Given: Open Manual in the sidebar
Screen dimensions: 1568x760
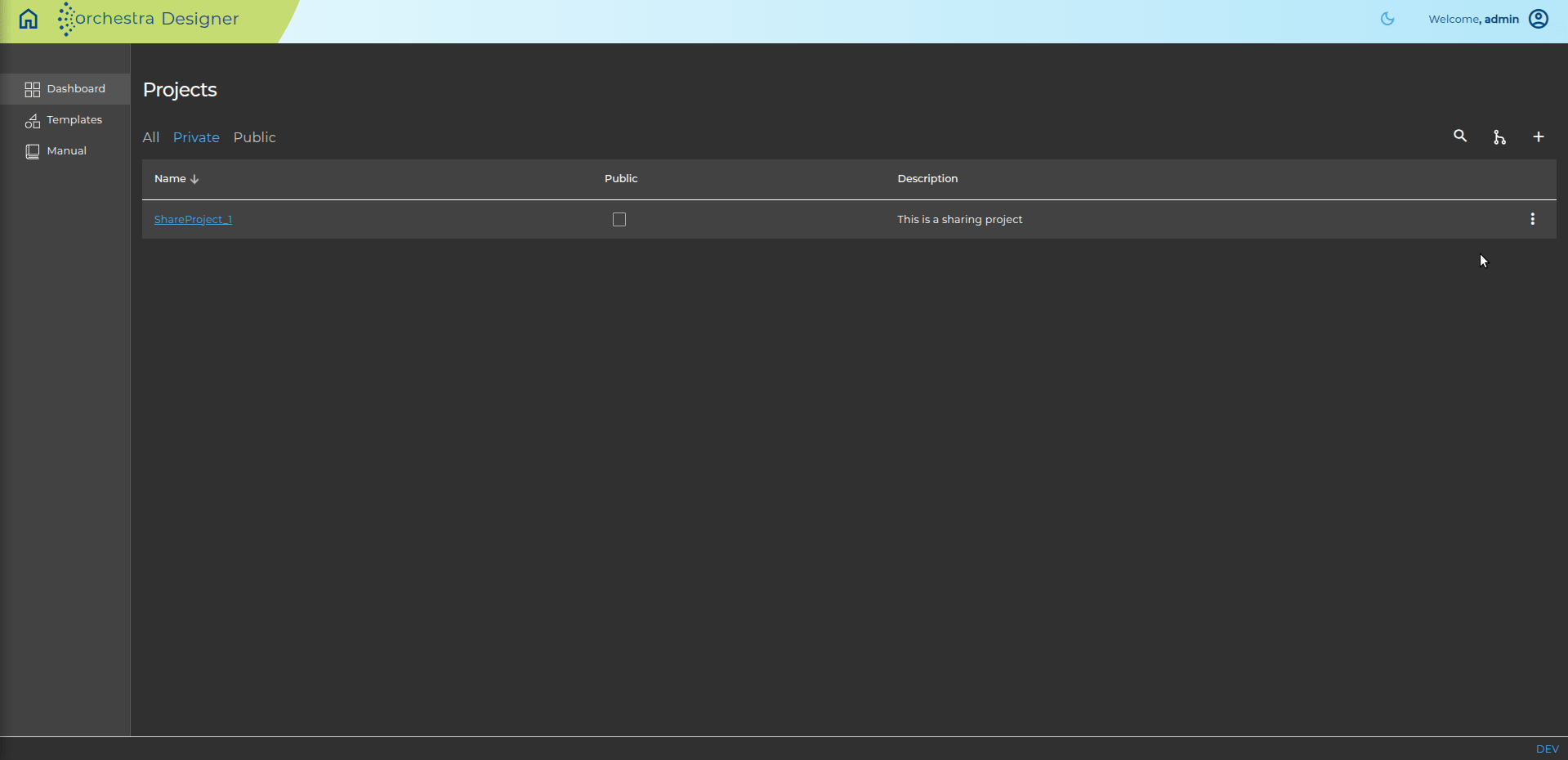Looking at the screenshot, I should (x=65, y=151).
